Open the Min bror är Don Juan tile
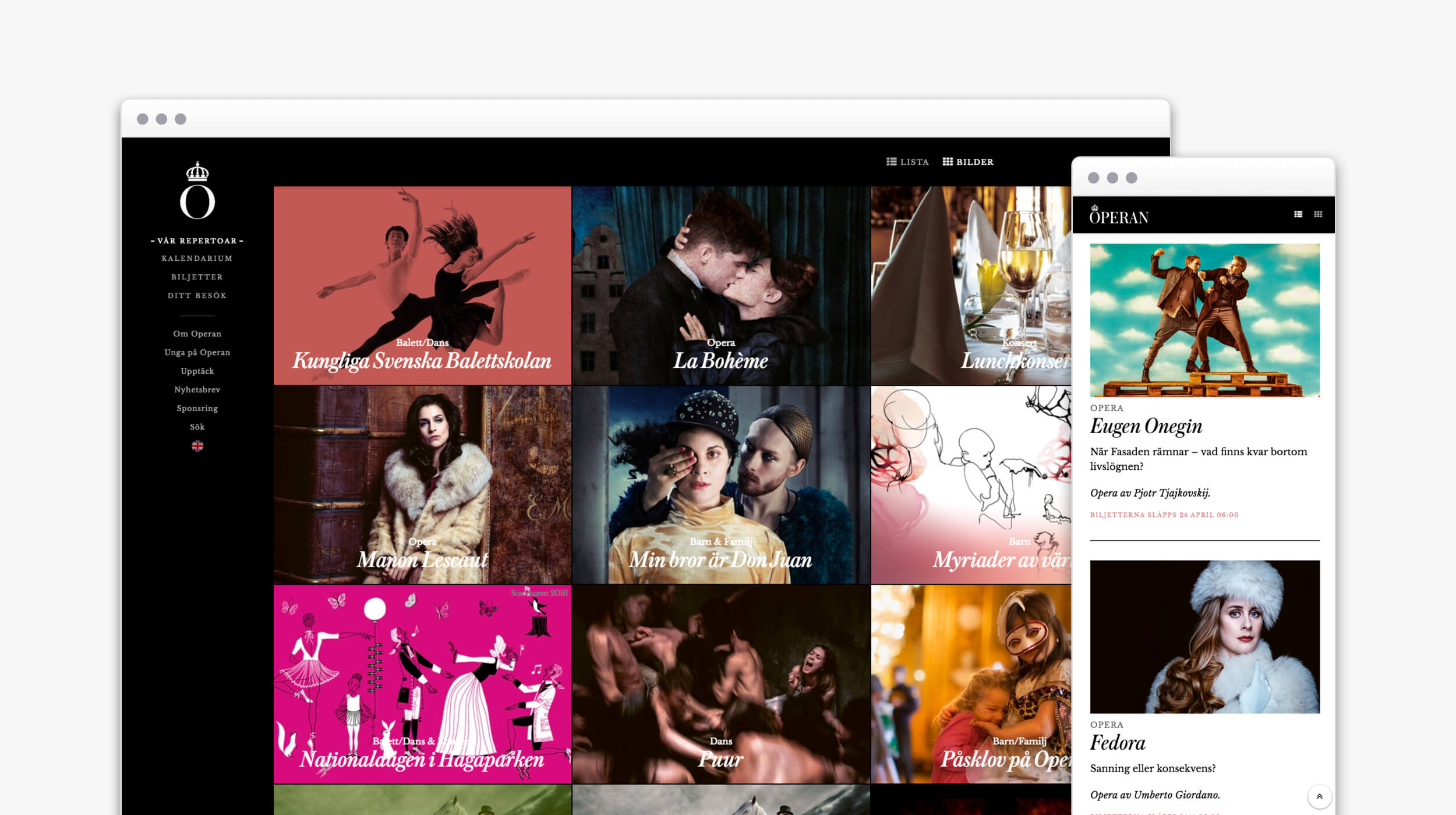The image size is (1456, 815). point(721,485)
